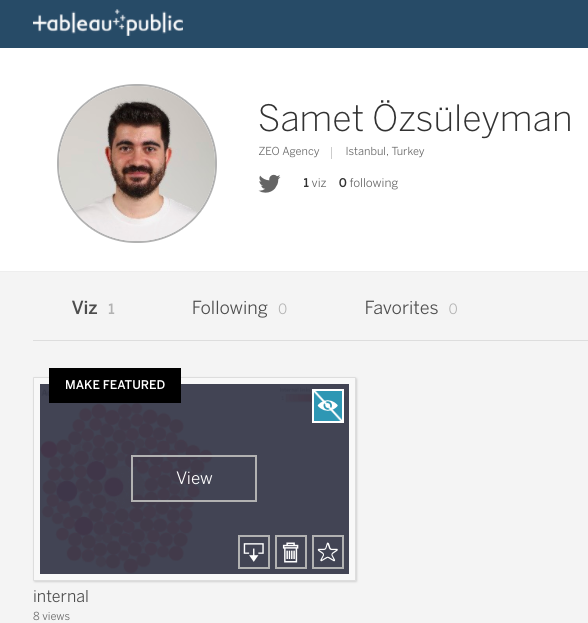This screenshot has width=588, height=623.
Task: Click the ZEO Agency organization text
Action: (289, 151)
